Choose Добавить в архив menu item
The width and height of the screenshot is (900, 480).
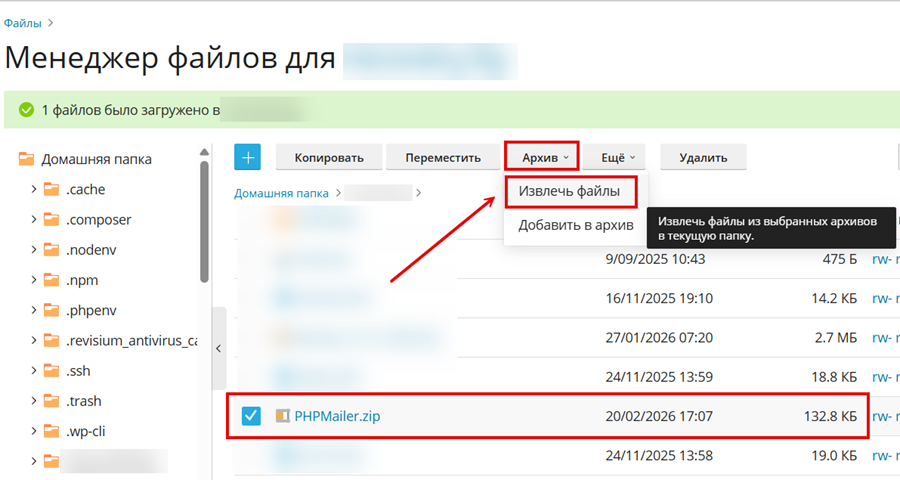pos(575,225)
